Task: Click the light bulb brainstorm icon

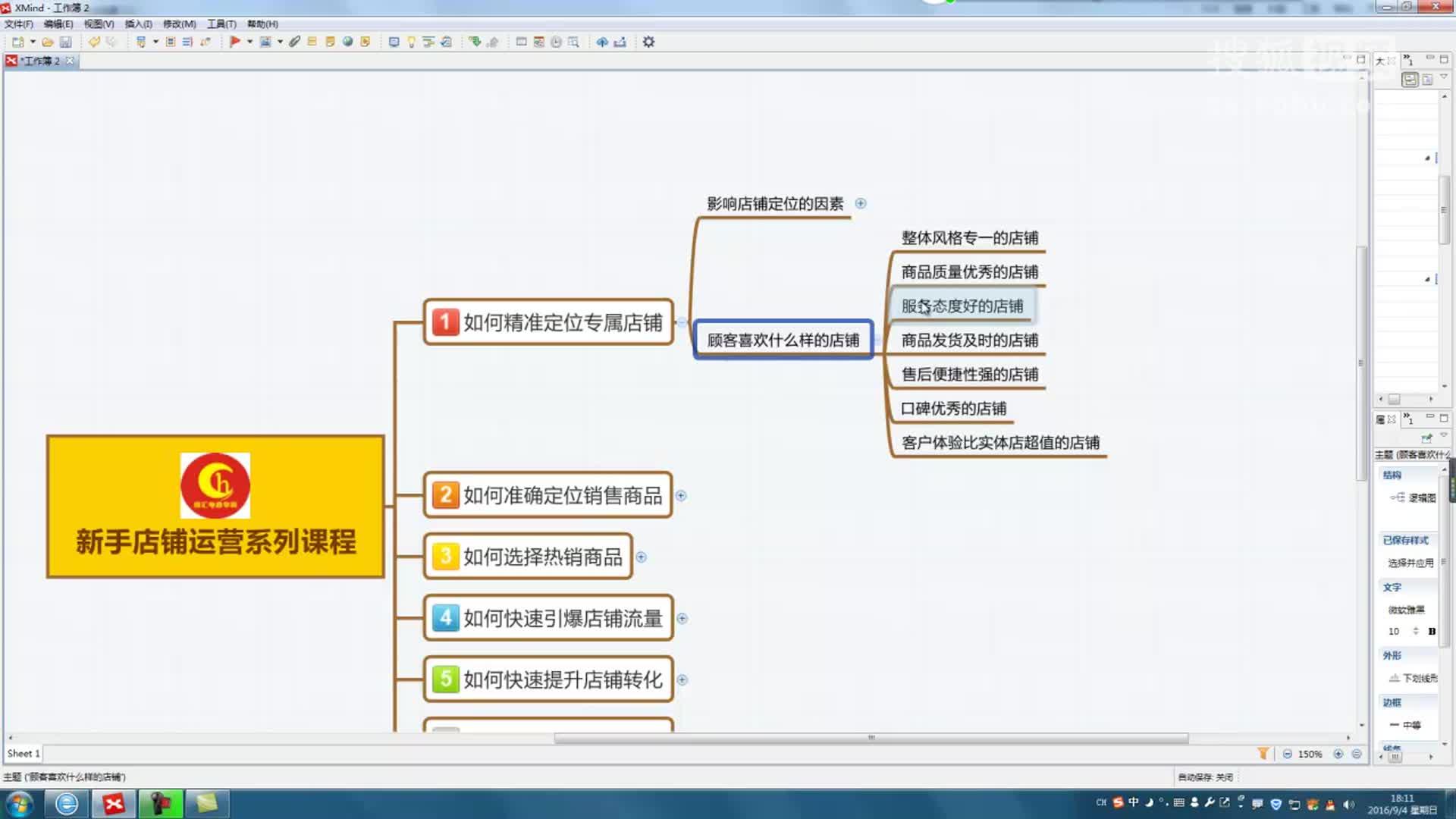Action: [411, 42]
